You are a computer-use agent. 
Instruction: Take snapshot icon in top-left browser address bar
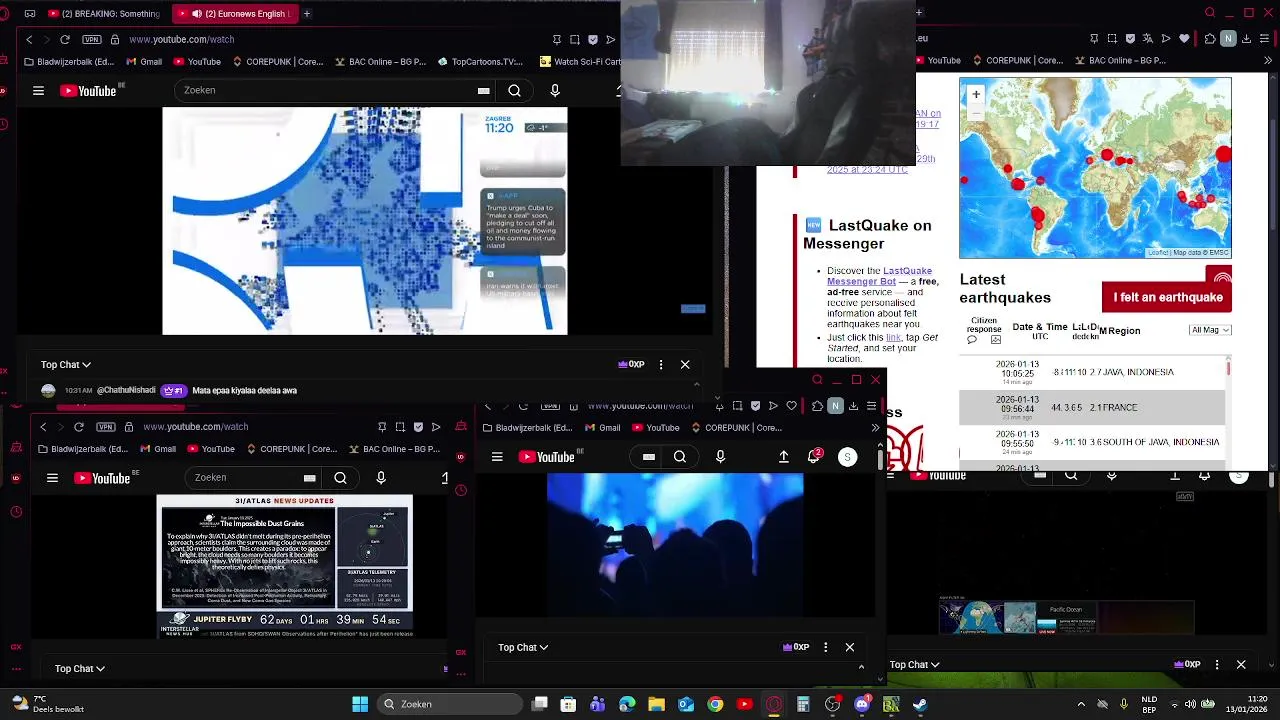575,39
